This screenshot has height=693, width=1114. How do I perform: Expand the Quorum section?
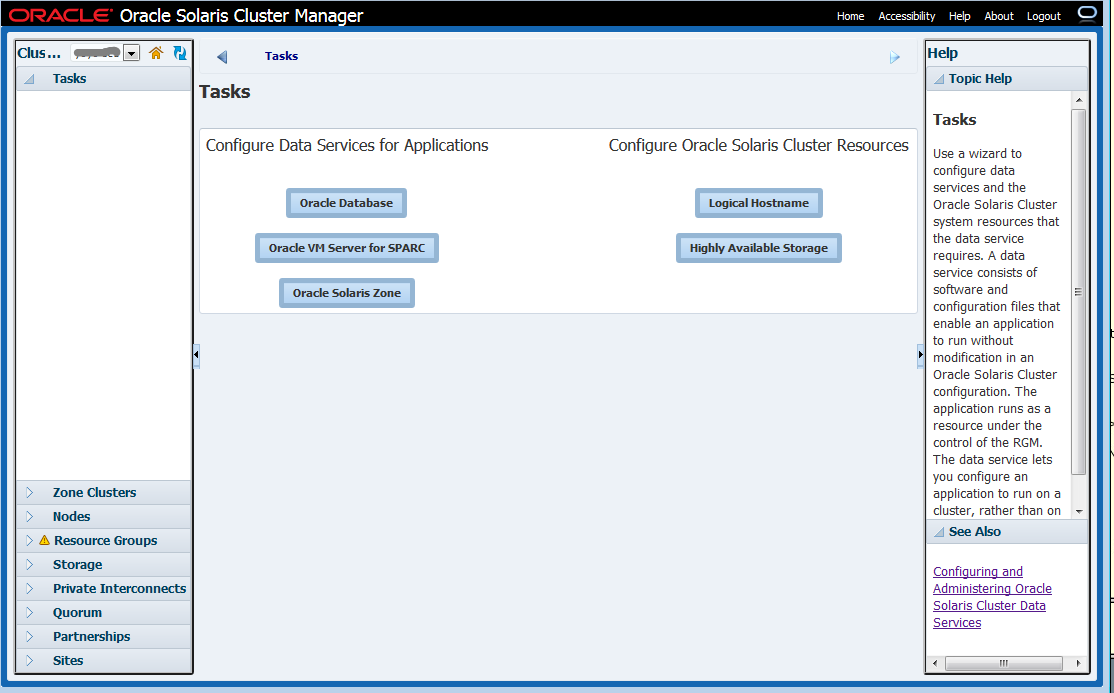point(29,613)
